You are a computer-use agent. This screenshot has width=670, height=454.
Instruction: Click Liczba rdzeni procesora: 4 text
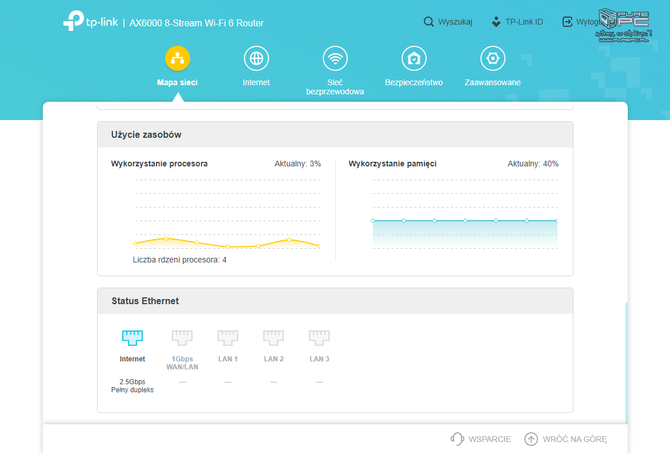[x=179, y=260]
